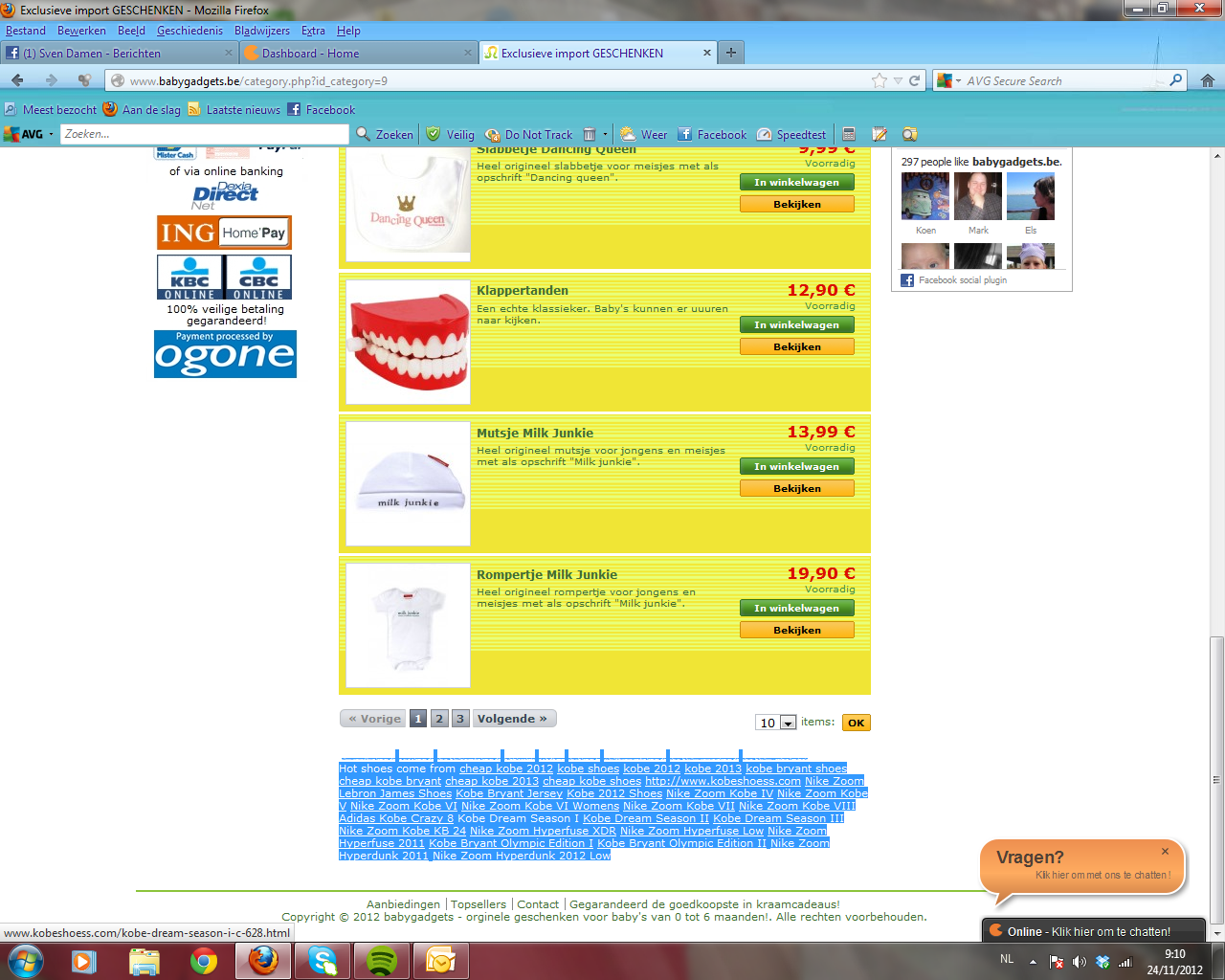Viewport: 1225px width, 980px height.
Task: Close the Exclusieve import GESCHENKEN tab
Action: coord(707,53)
